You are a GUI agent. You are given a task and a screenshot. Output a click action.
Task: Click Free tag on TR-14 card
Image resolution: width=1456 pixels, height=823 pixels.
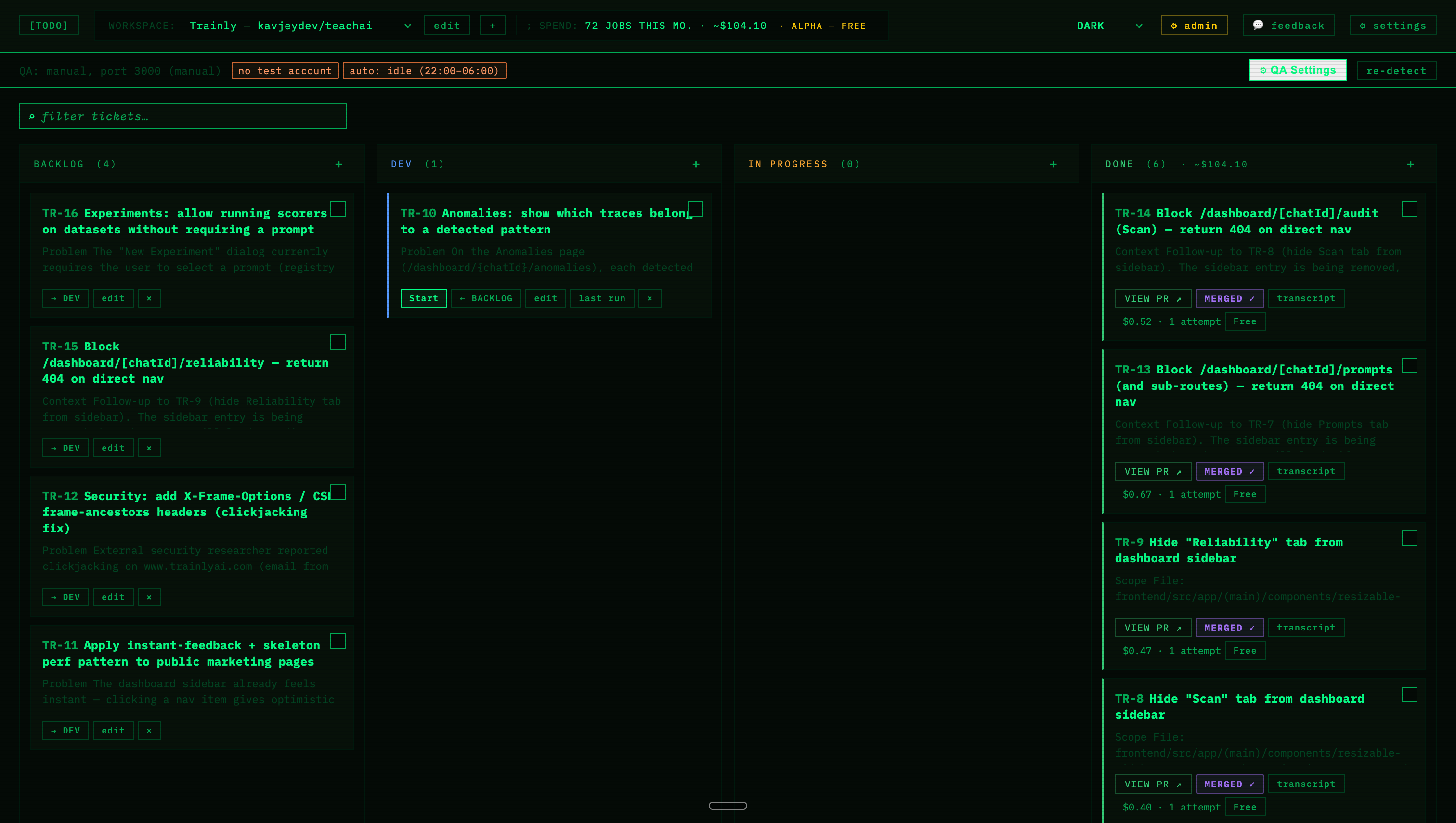point(1245,321)
